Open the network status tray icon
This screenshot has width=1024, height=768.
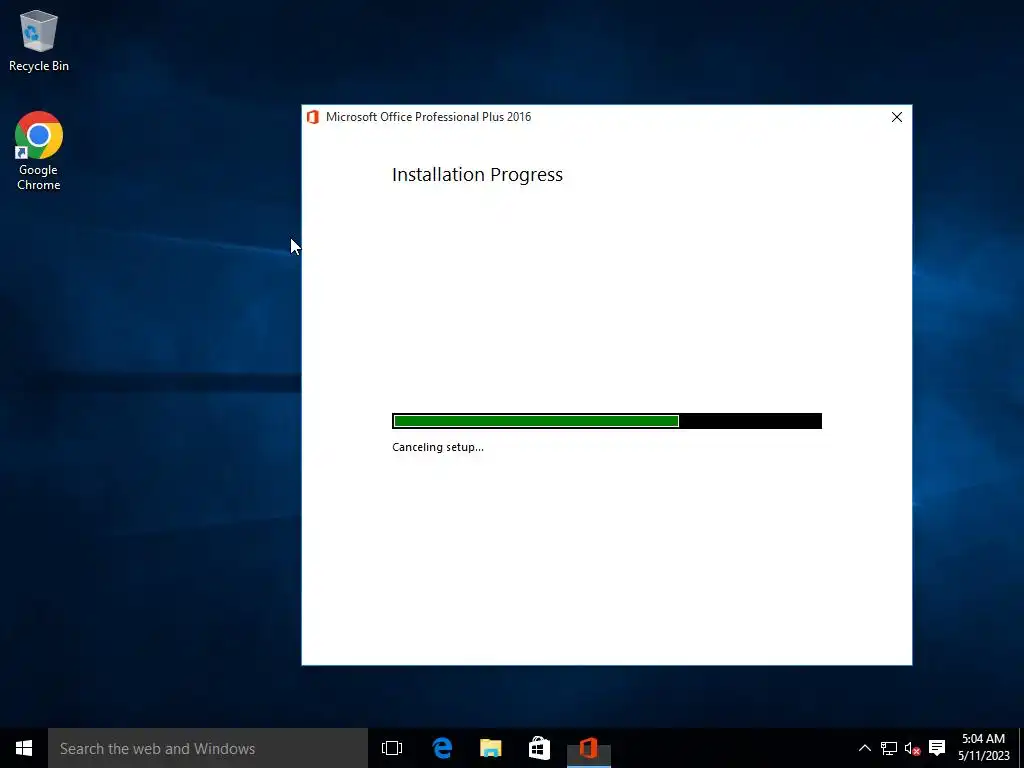[x=888, y=748]
